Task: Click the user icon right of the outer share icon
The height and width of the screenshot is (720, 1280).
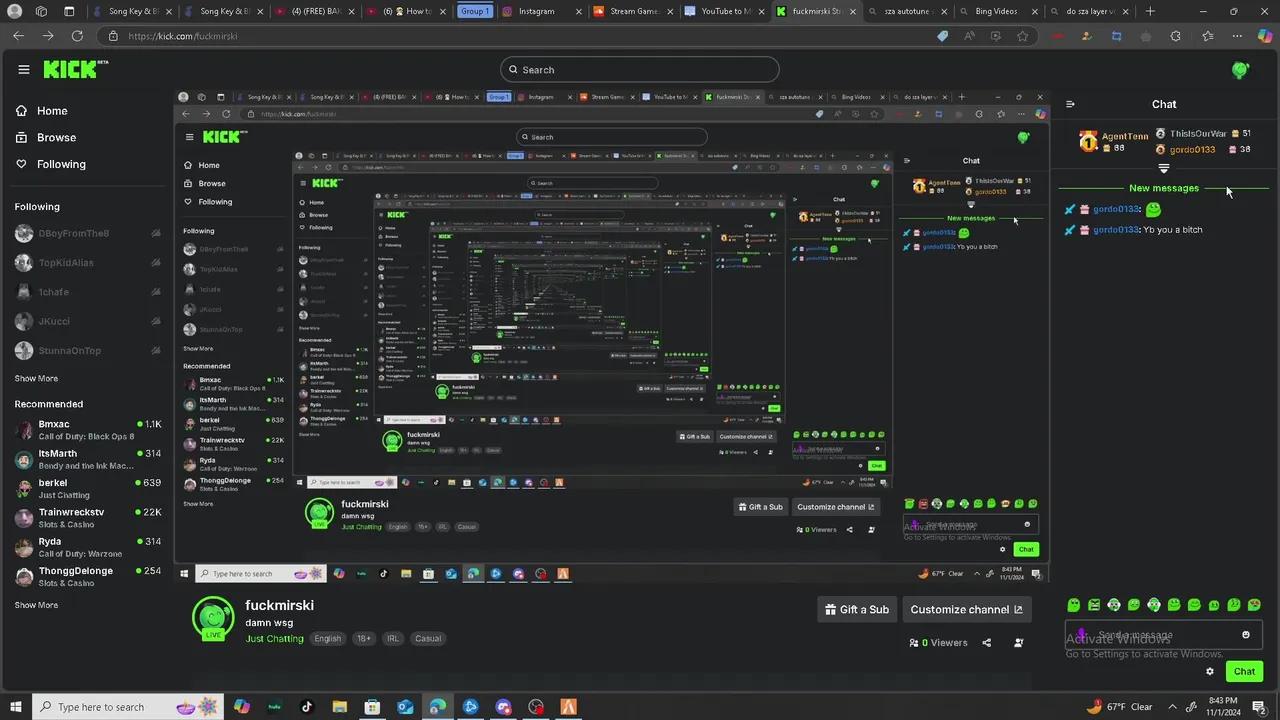Action: point(1019,643)
